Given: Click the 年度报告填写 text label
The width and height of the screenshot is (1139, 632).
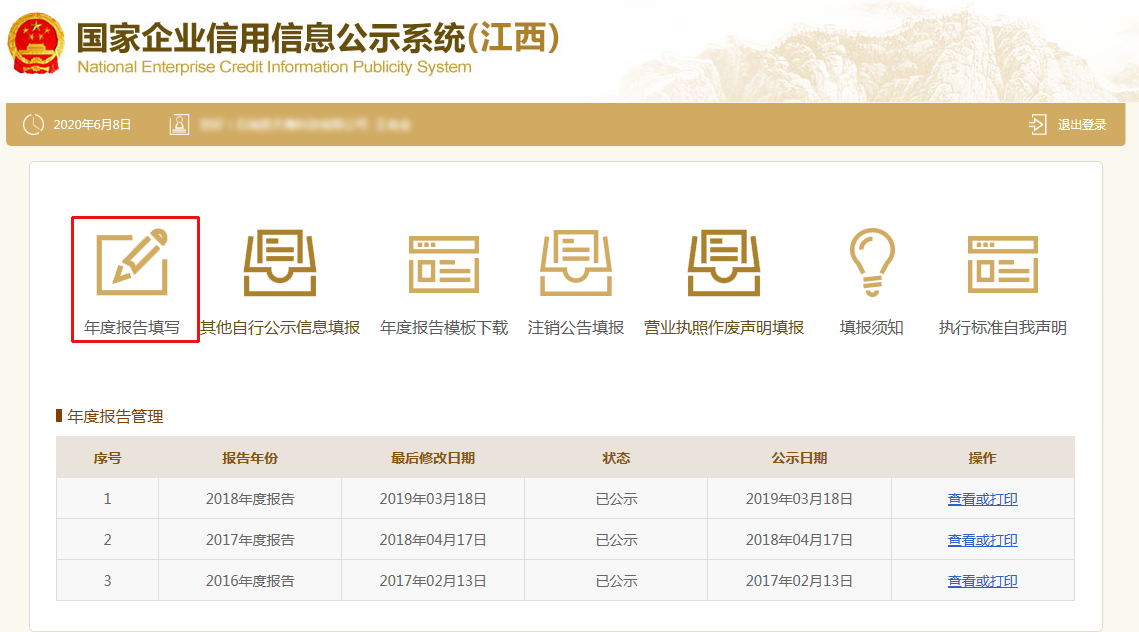Looking at the screenshot, I should point(132,328).
